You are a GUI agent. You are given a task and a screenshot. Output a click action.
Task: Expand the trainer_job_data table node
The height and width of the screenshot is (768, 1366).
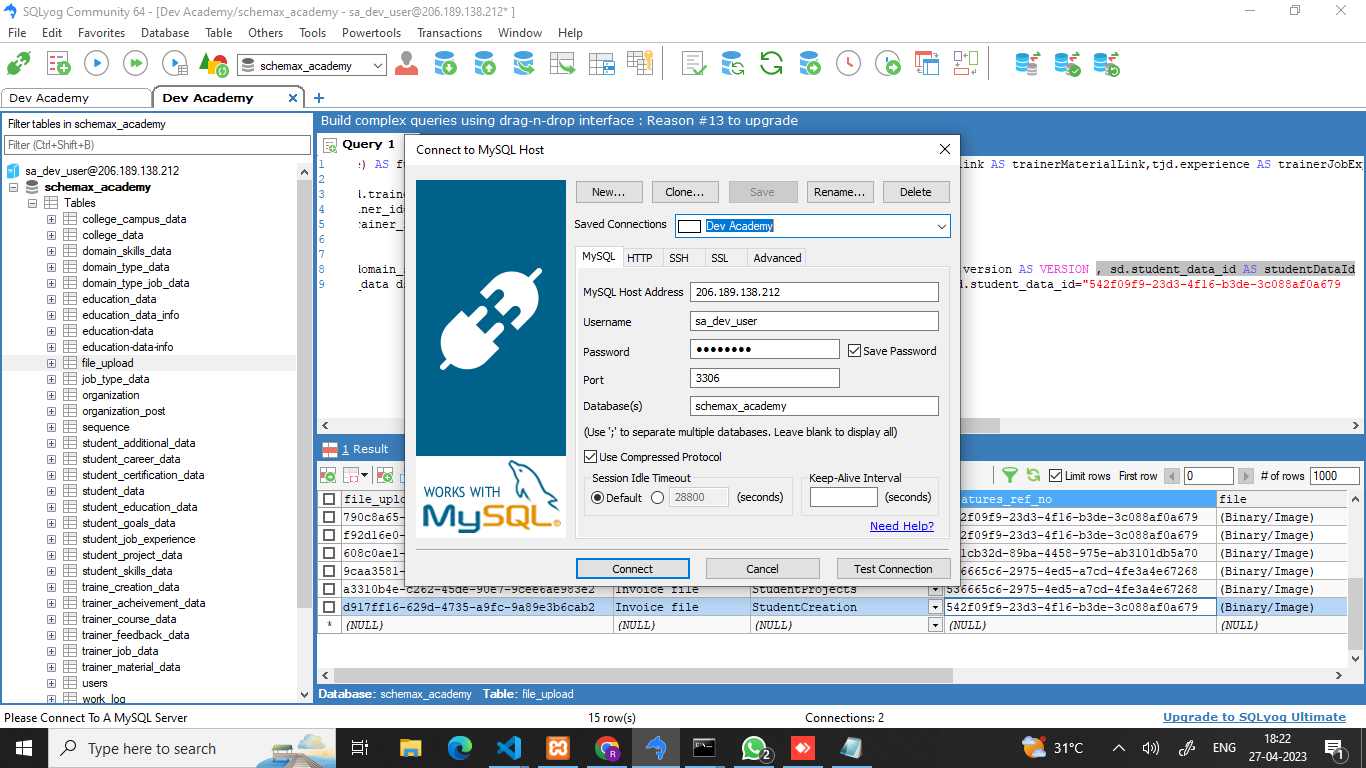(x=52, y=651)
